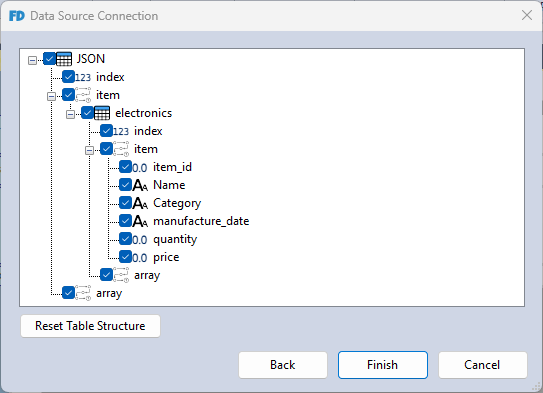Click Finish to complete the connection

[383, 365]
